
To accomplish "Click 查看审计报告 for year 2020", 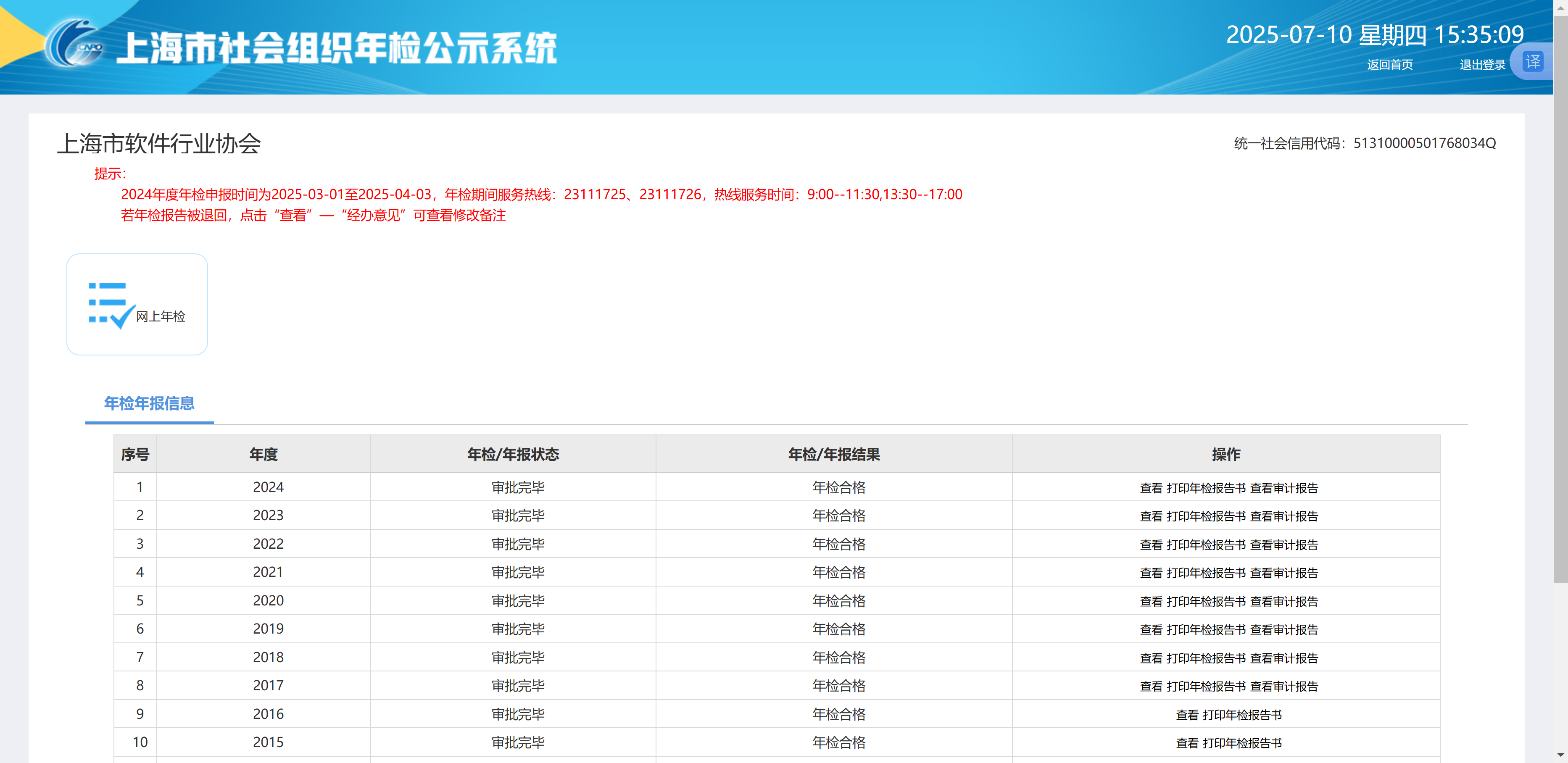I will [x=1284, y=601].
